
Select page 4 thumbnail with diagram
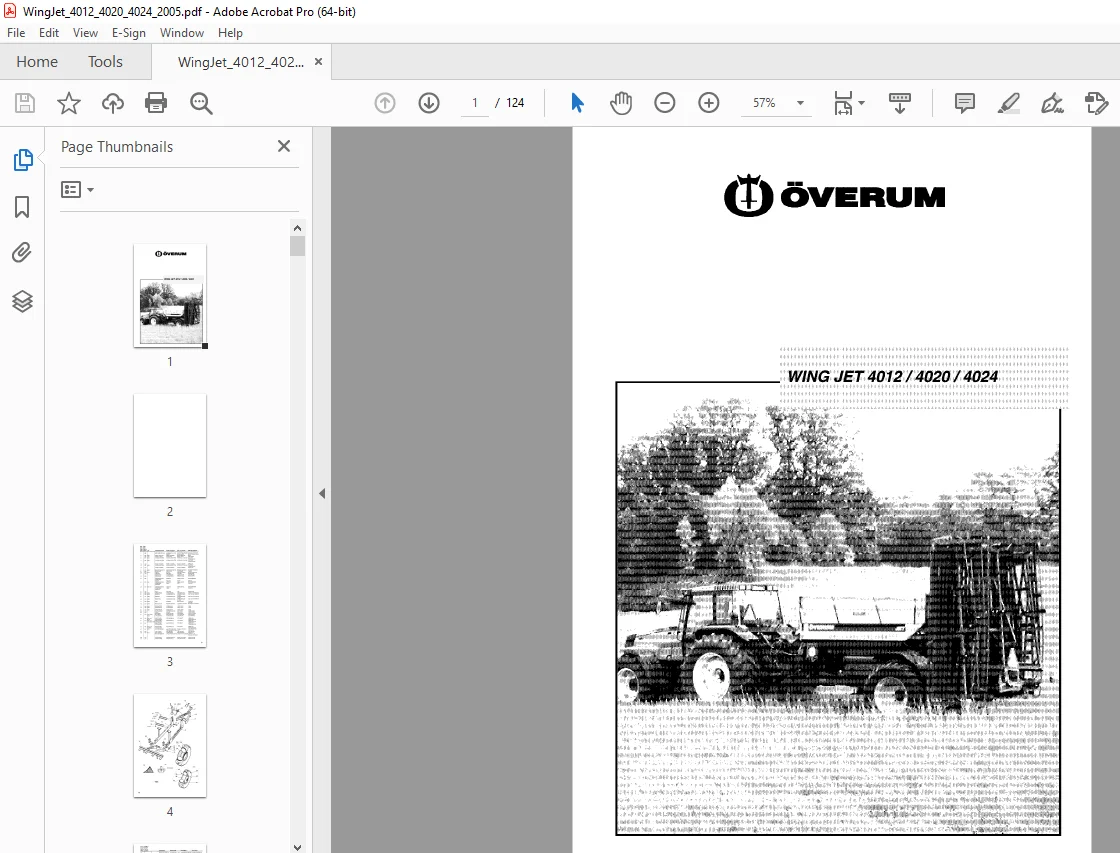click(170, 745)
